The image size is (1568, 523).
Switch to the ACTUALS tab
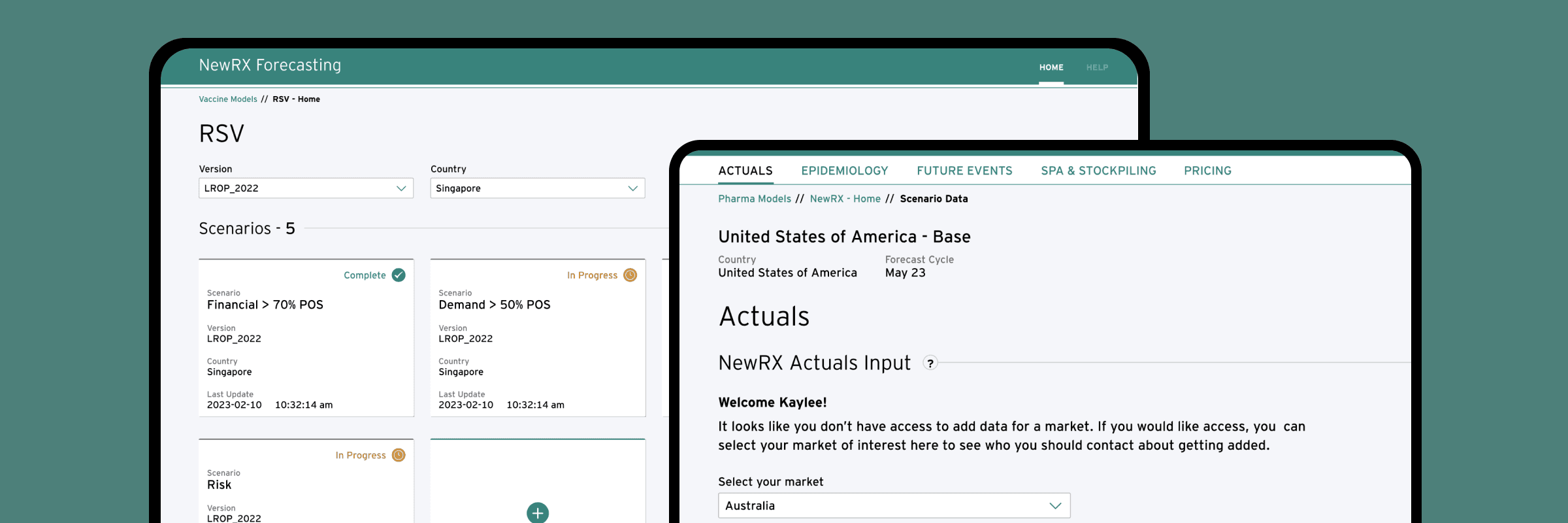(745, 171)
